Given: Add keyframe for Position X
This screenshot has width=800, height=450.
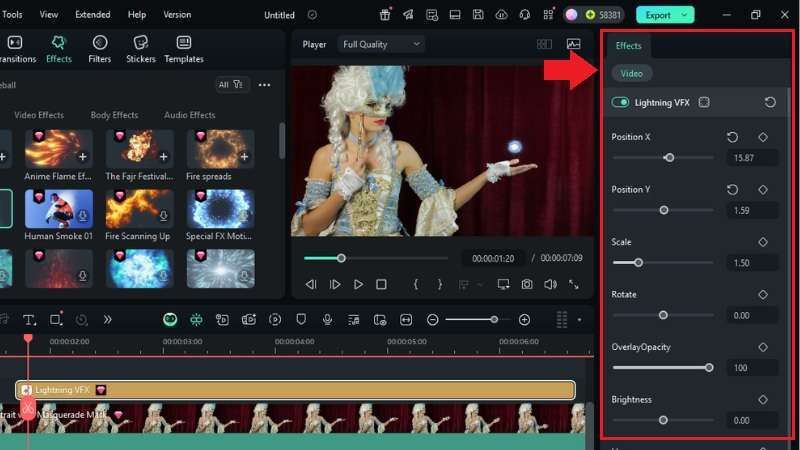Looking at the screenshot, I should point(763,137).
